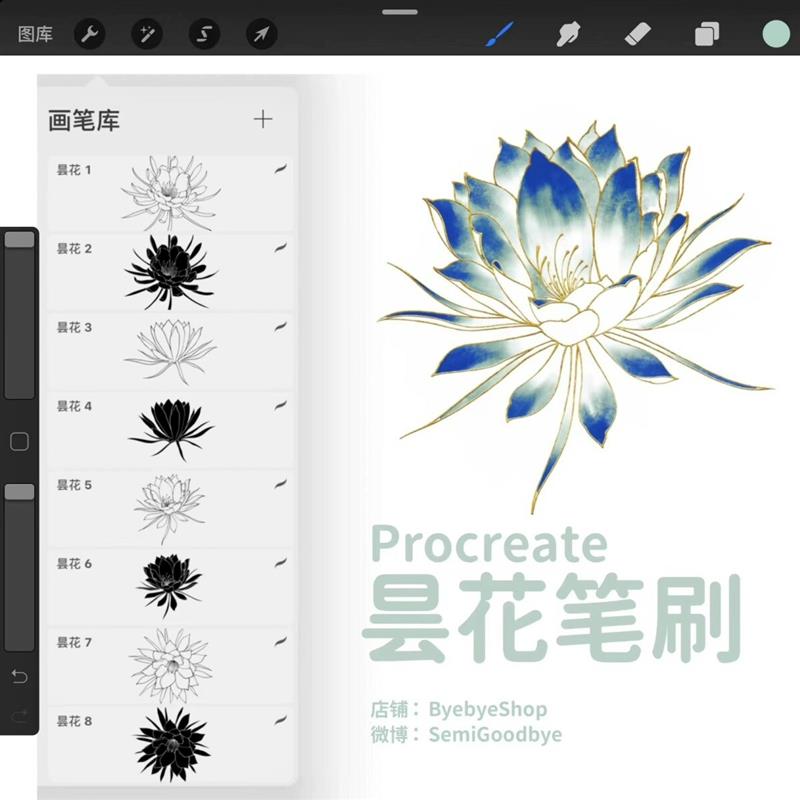Create a new brush with the plus button
Viewport: 800px width, 800px height.
(x=263, y=118)
